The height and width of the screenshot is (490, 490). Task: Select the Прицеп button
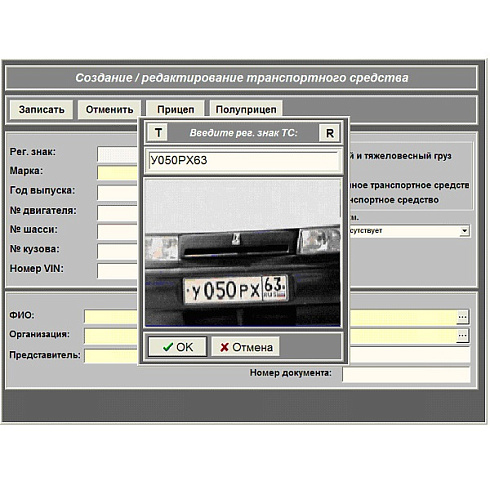point(175,109)
